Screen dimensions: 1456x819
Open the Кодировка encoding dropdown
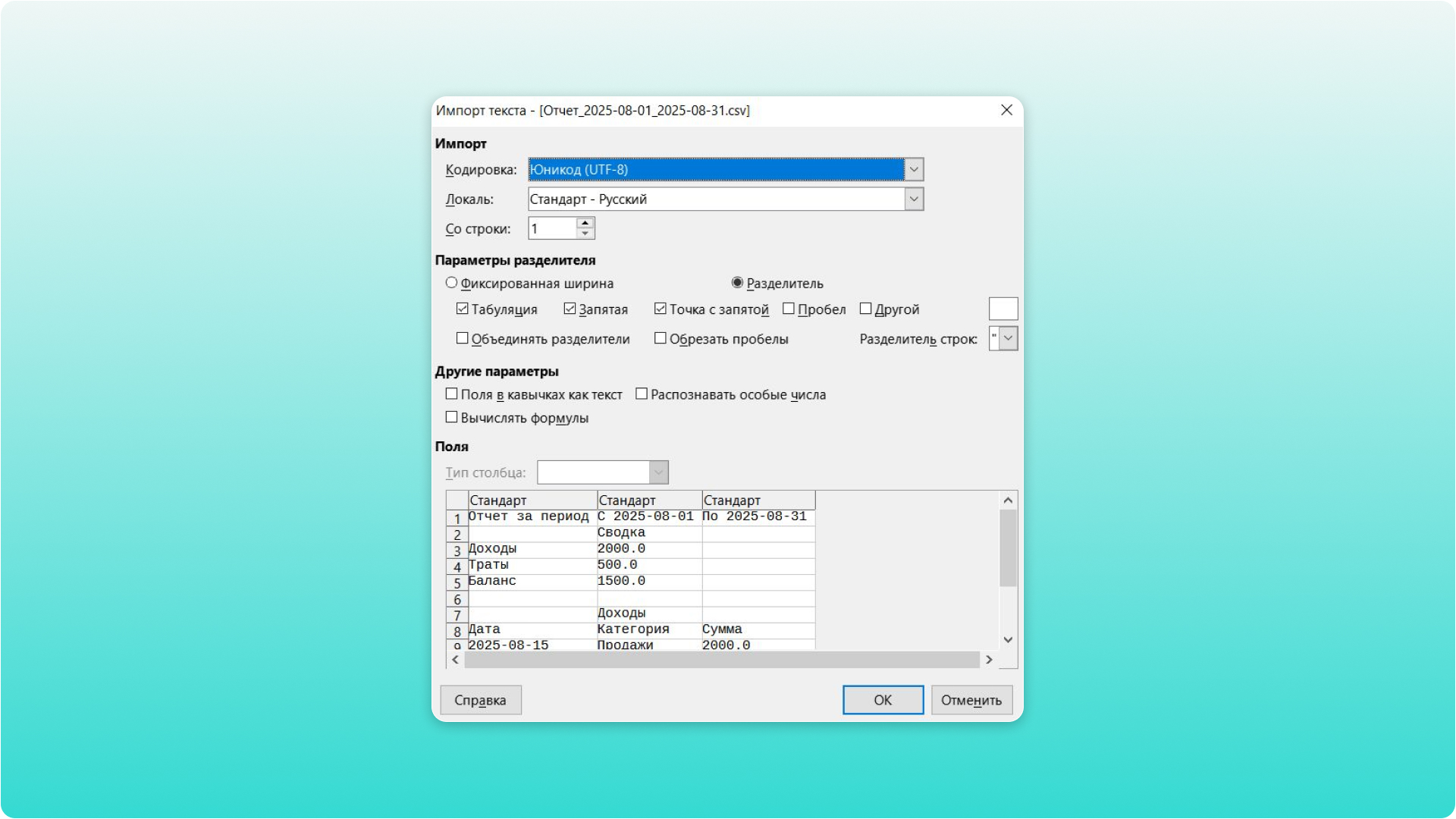[914, 170]
